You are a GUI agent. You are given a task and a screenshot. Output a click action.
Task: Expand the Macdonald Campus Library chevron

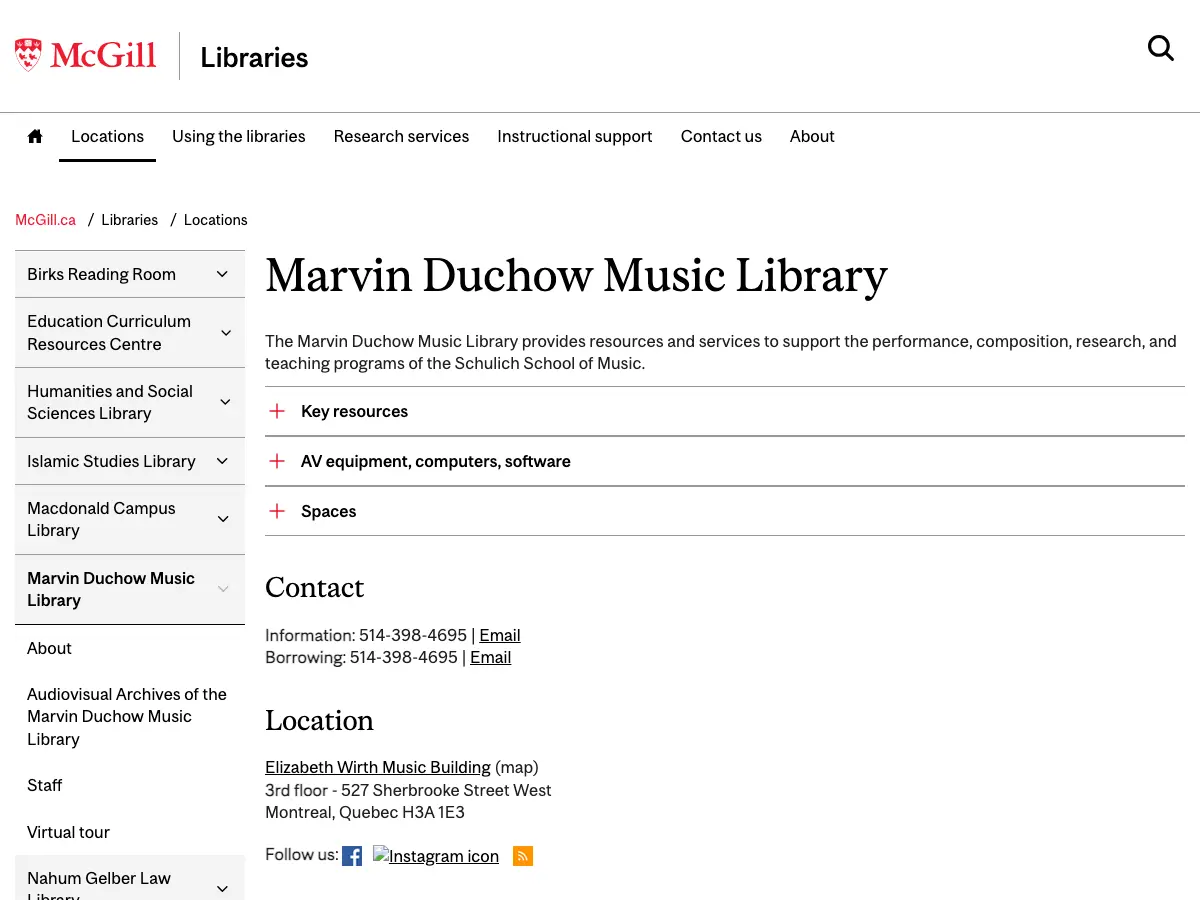[223, 519]
